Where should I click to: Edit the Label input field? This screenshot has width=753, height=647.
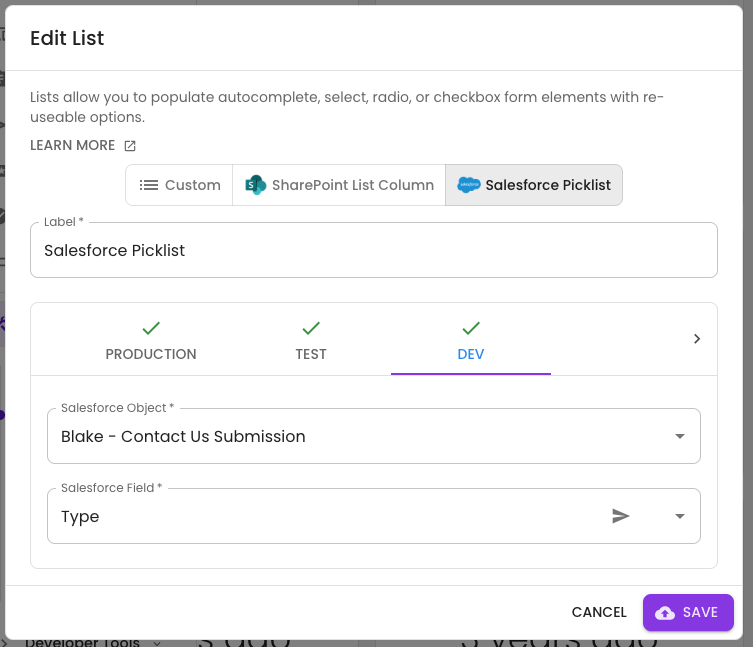coord(374,250)
